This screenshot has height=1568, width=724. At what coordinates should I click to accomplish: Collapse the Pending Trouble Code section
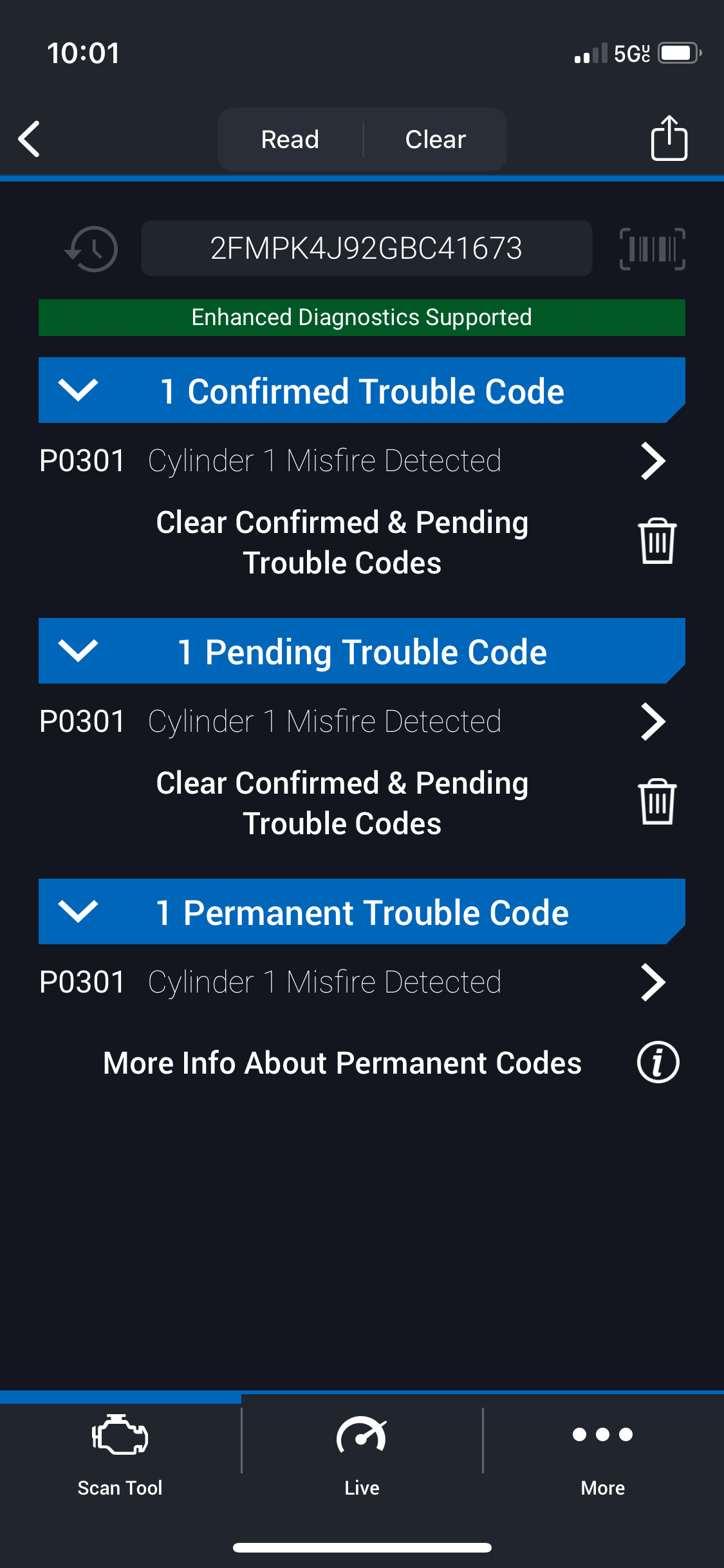78,651
